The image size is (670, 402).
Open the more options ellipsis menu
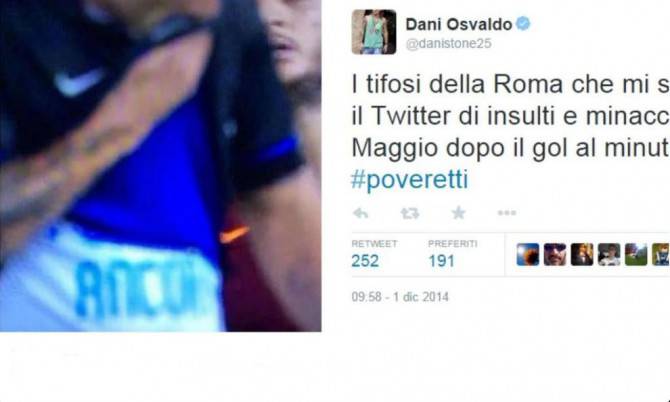pyautogui.click(x=507, y=213)
